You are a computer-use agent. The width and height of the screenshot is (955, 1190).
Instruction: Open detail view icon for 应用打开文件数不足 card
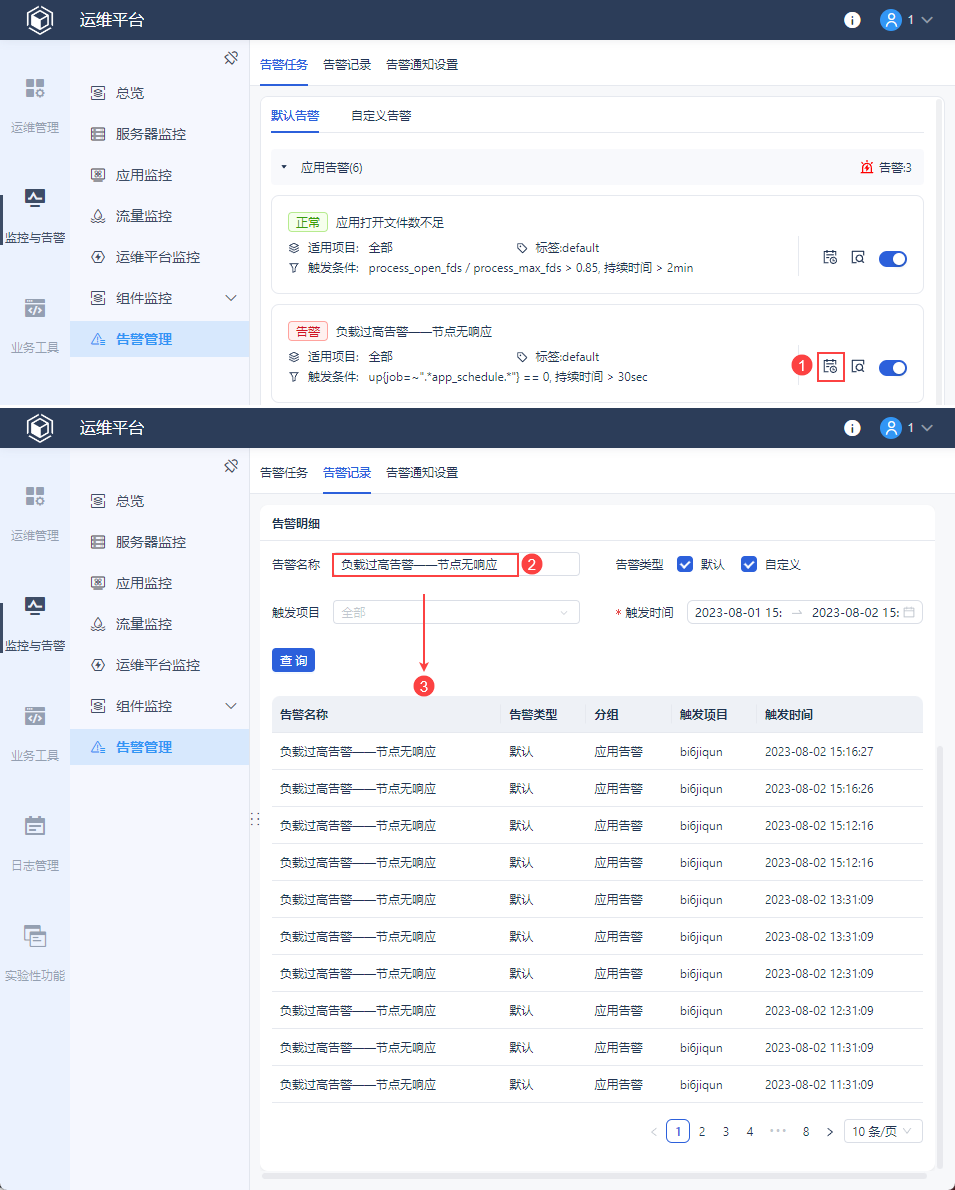tap(858, 258)
